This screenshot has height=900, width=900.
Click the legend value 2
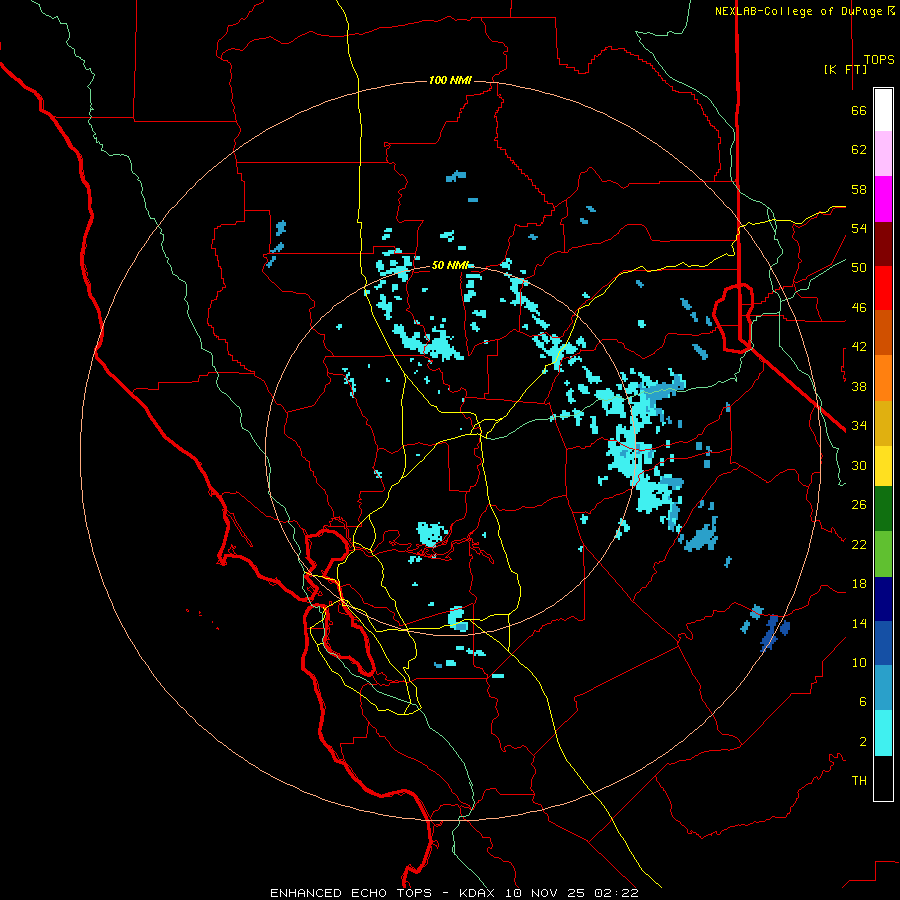(862, 742)
